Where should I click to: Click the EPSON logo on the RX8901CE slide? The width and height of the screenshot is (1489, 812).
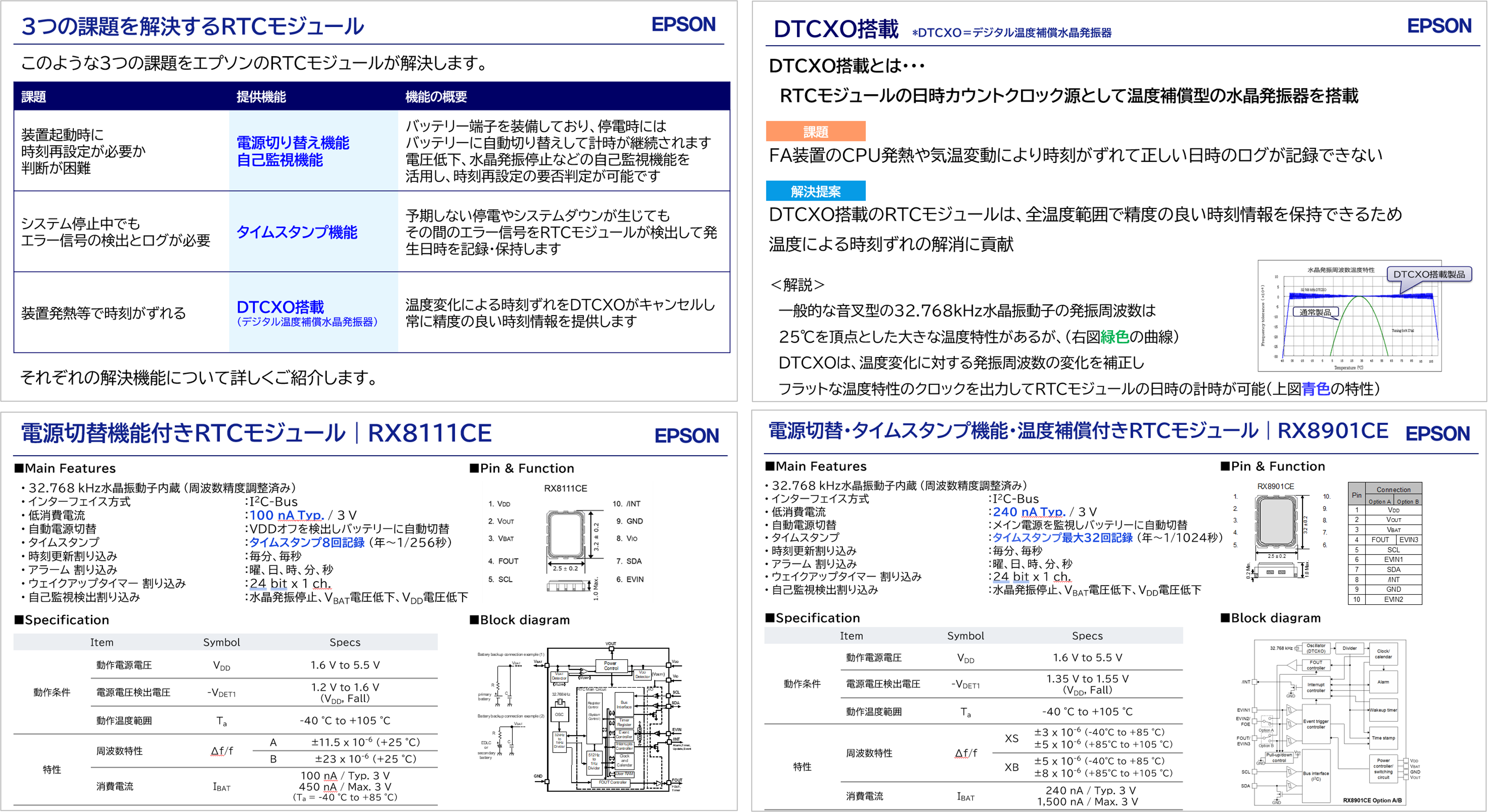[x=1437, y=434]
